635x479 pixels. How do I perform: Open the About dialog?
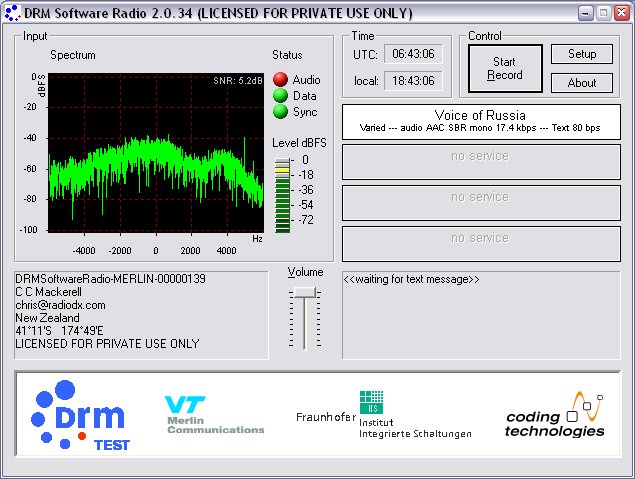[582, 83]
